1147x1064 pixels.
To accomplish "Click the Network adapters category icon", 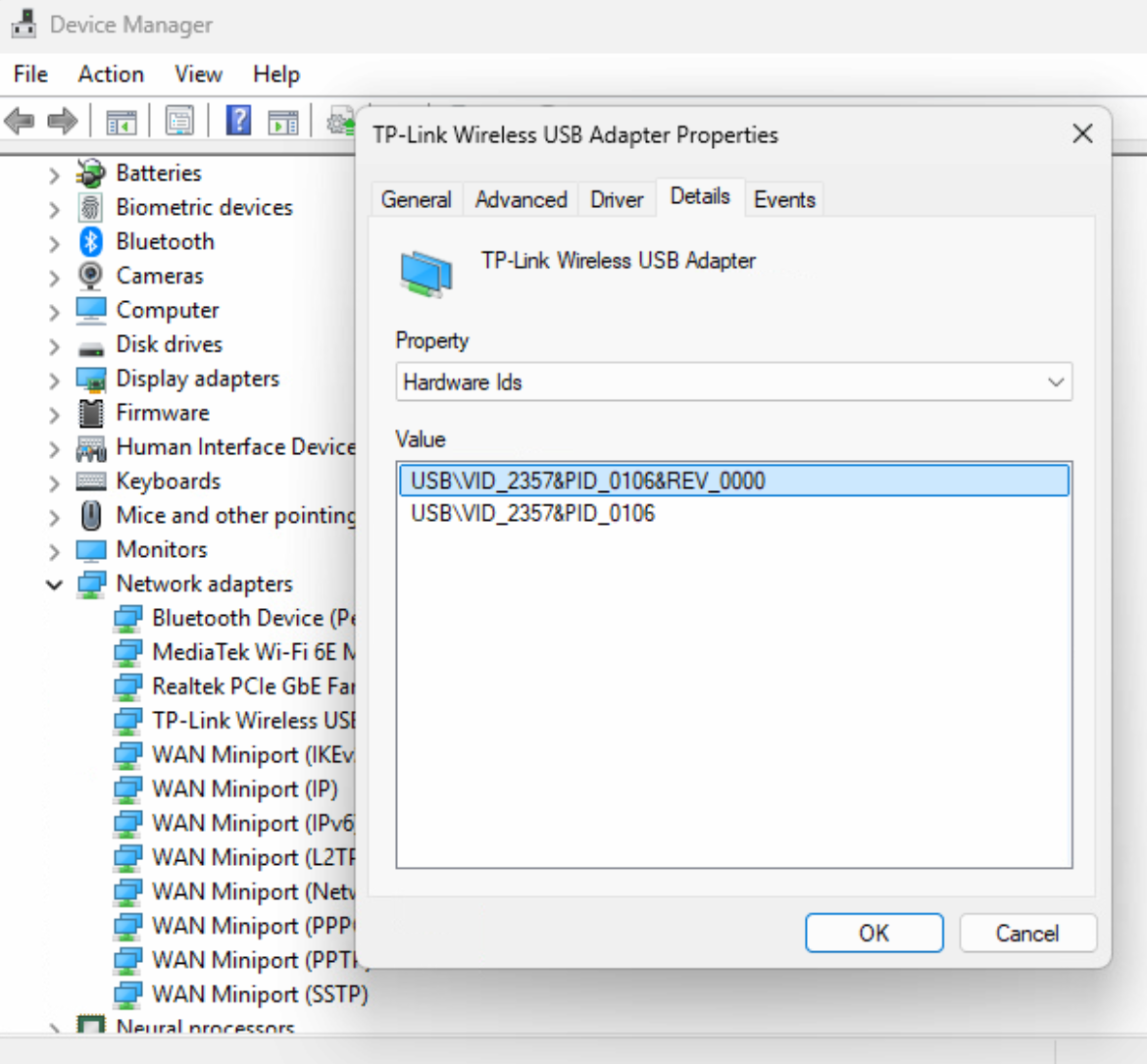I will tap(91, 584).
